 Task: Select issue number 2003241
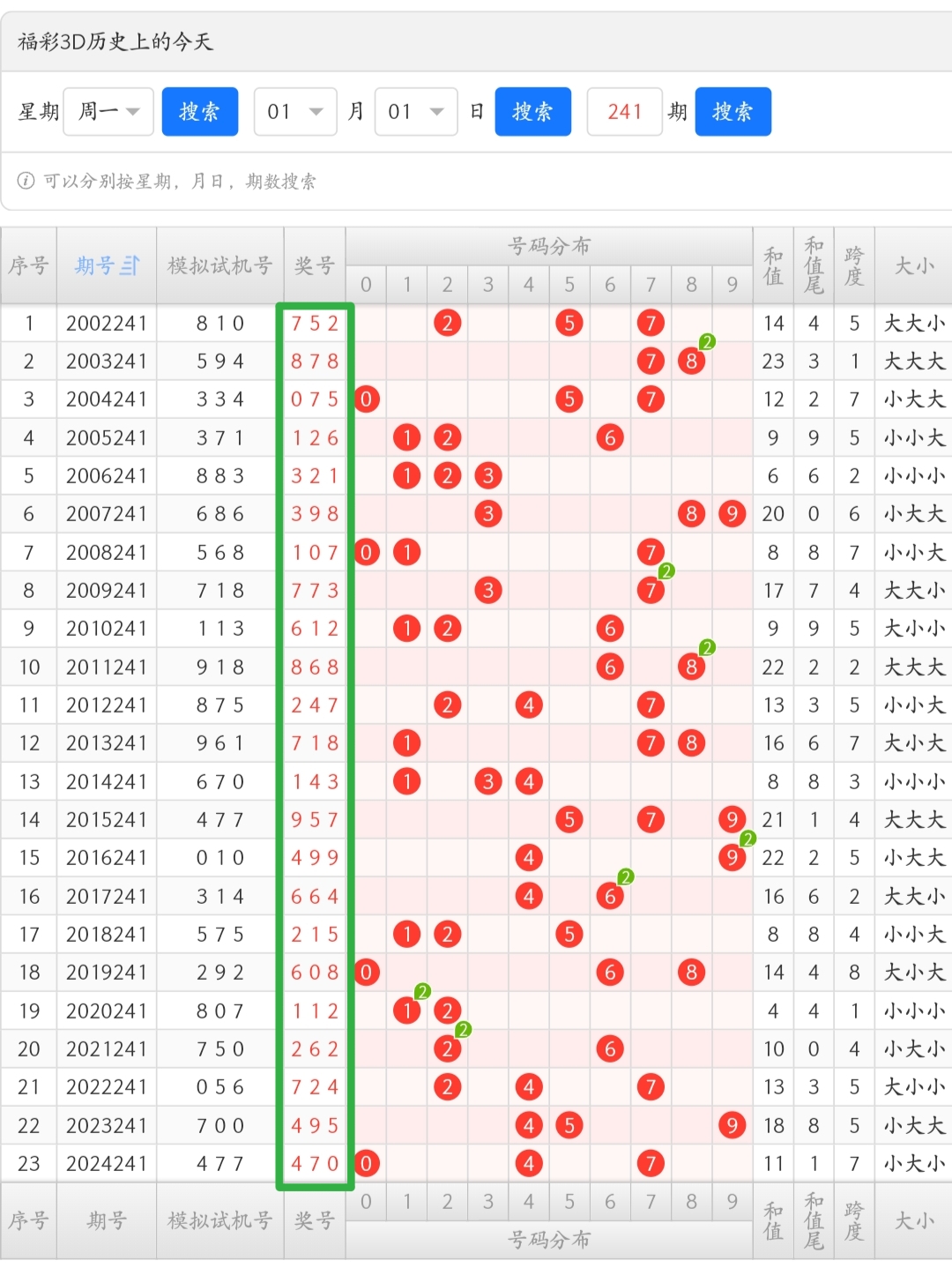coord(107,362)
